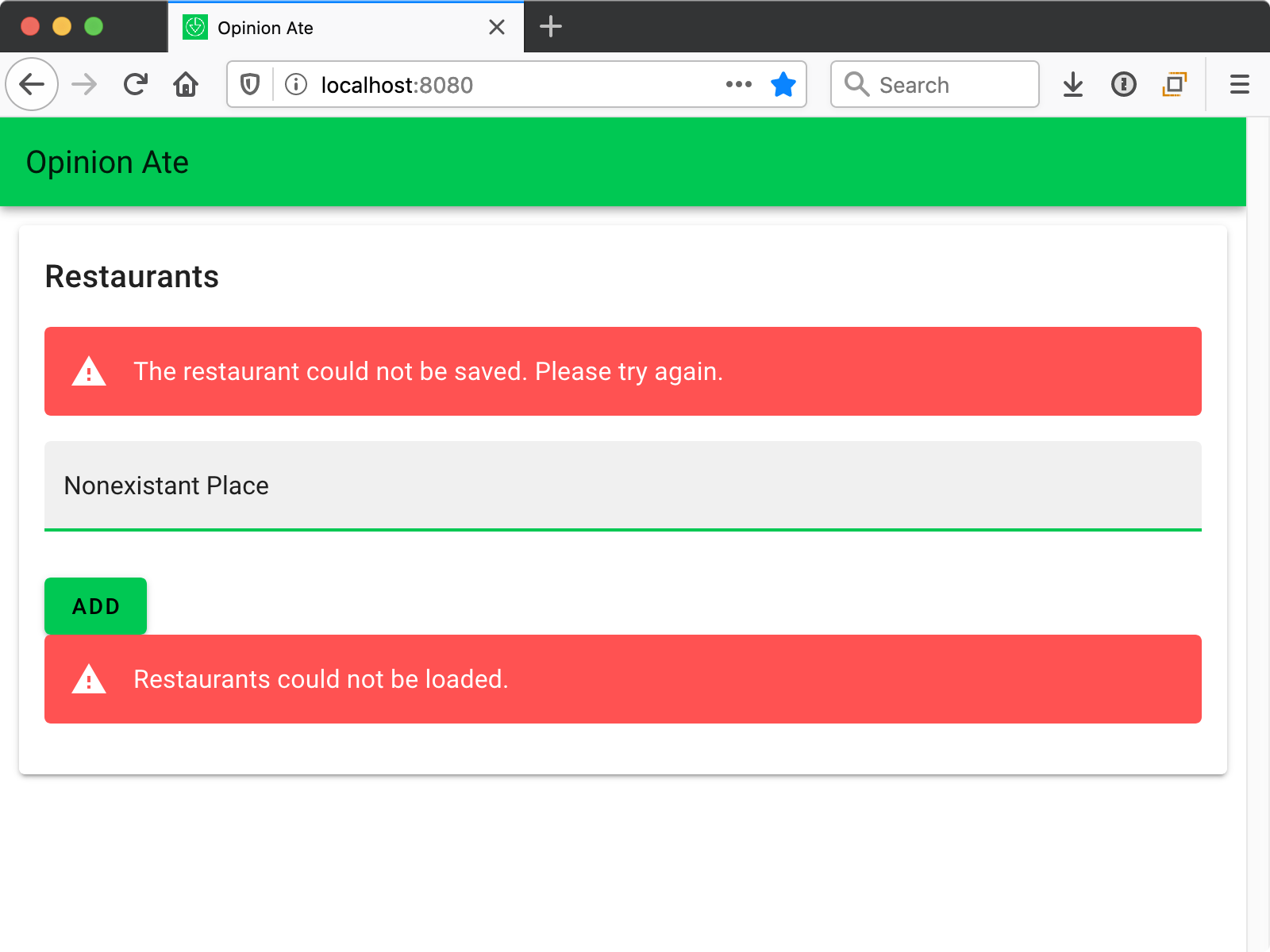Go back to the previous page
This screenshot has width=1270, height=952.
tap(32, 84)
